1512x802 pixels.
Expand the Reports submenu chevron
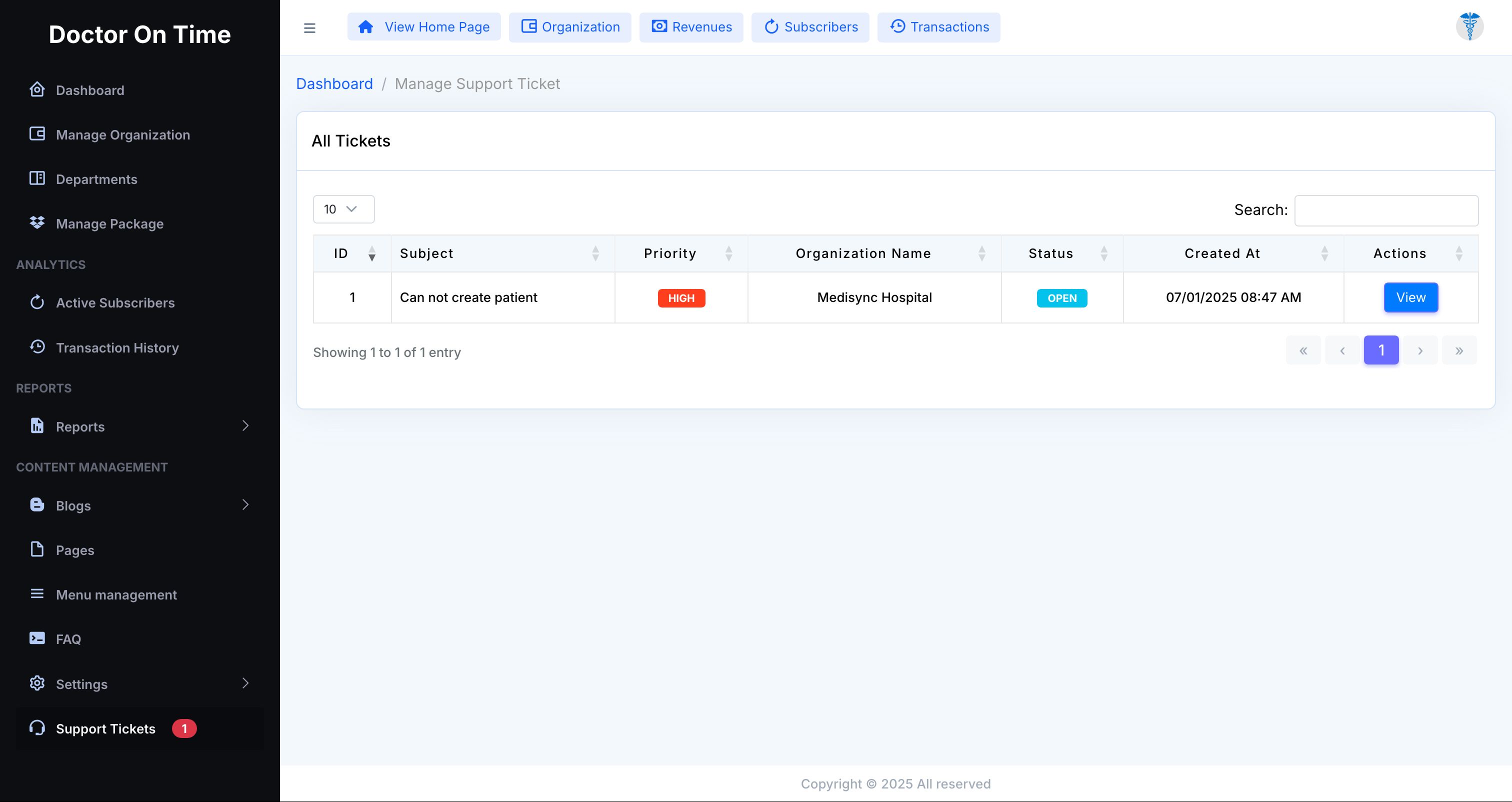coord(245,425)
